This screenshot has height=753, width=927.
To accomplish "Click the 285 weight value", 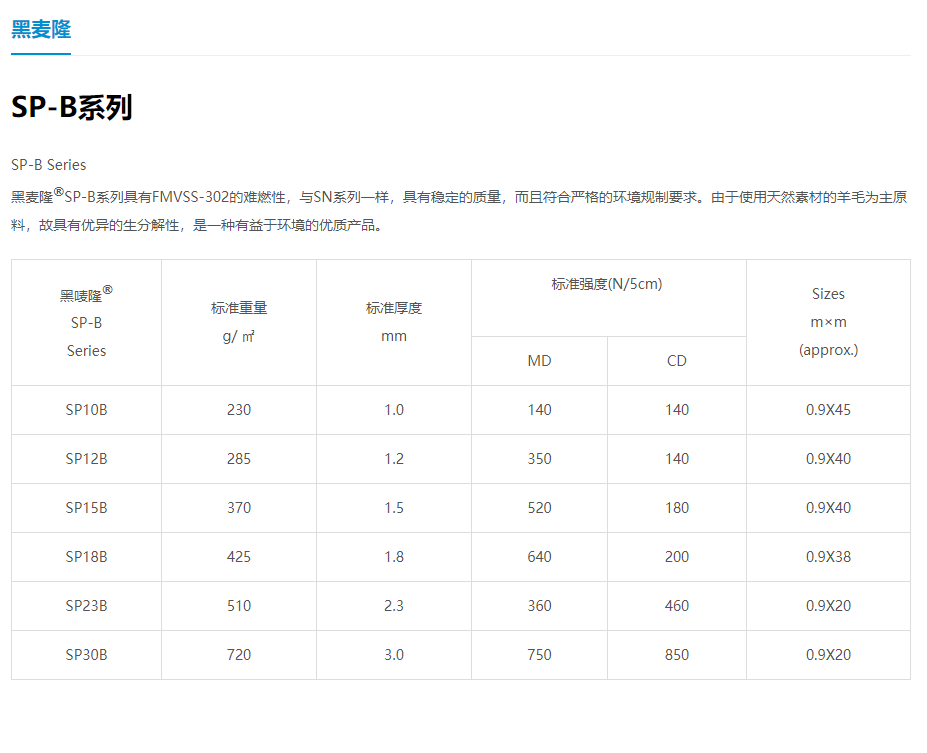I will [x=239, y=459].
